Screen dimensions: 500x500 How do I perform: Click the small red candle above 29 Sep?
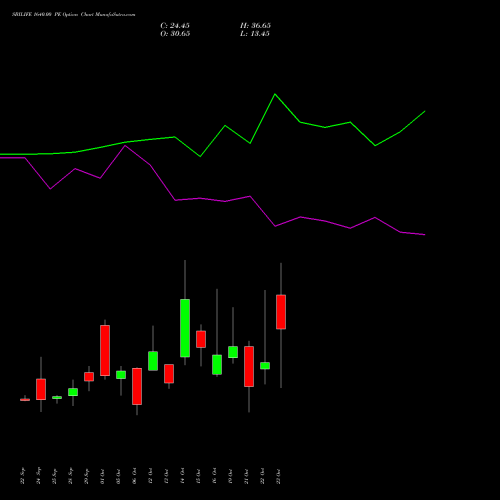pyautogui.click(x=89, y=377)
